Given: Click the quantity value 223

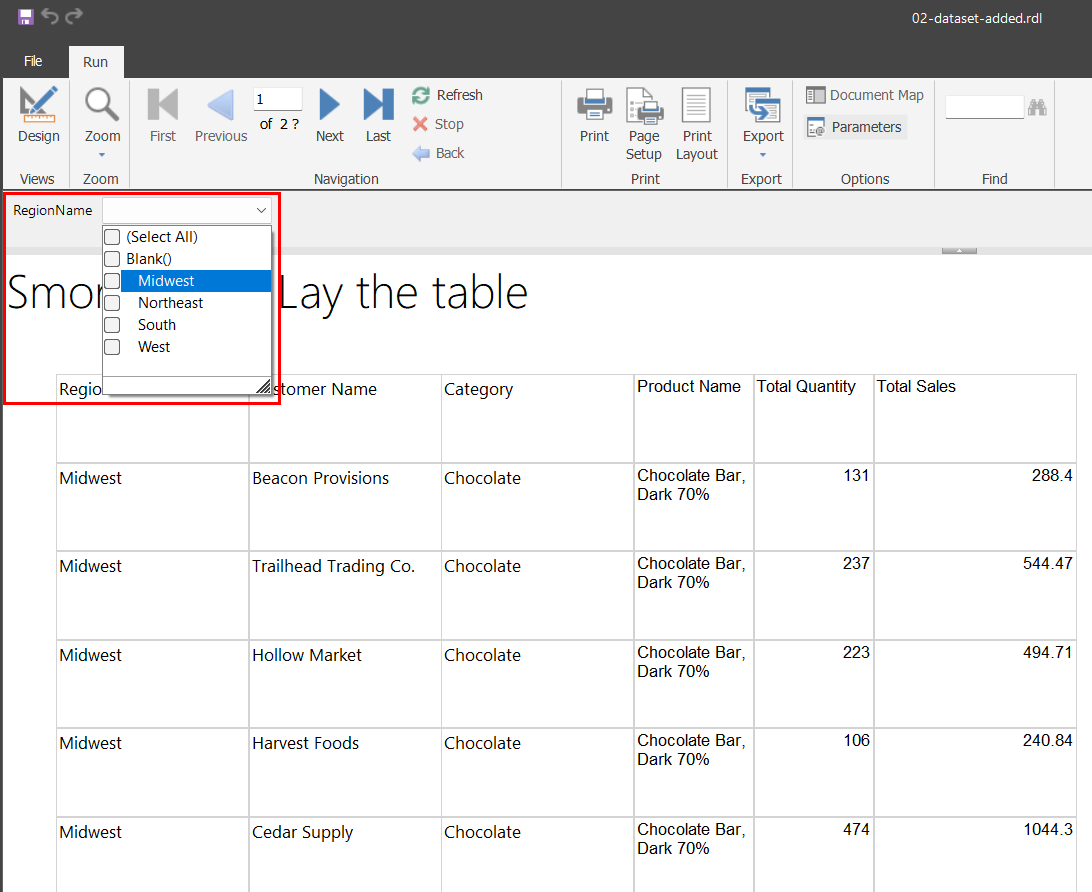Looking at the screenshot, I should (856, 652).
